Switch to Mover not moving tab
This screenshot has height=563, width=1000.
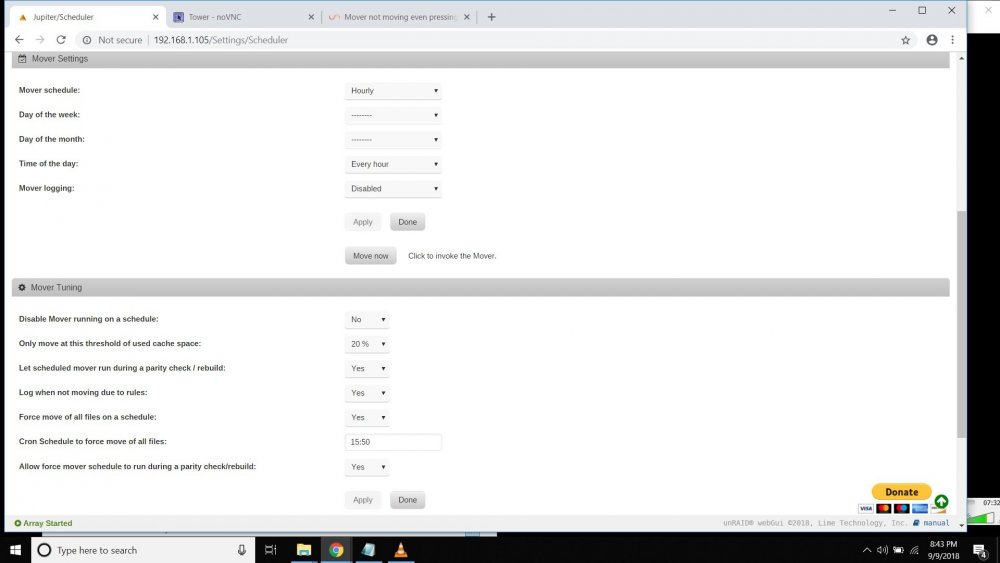[400, 17]
